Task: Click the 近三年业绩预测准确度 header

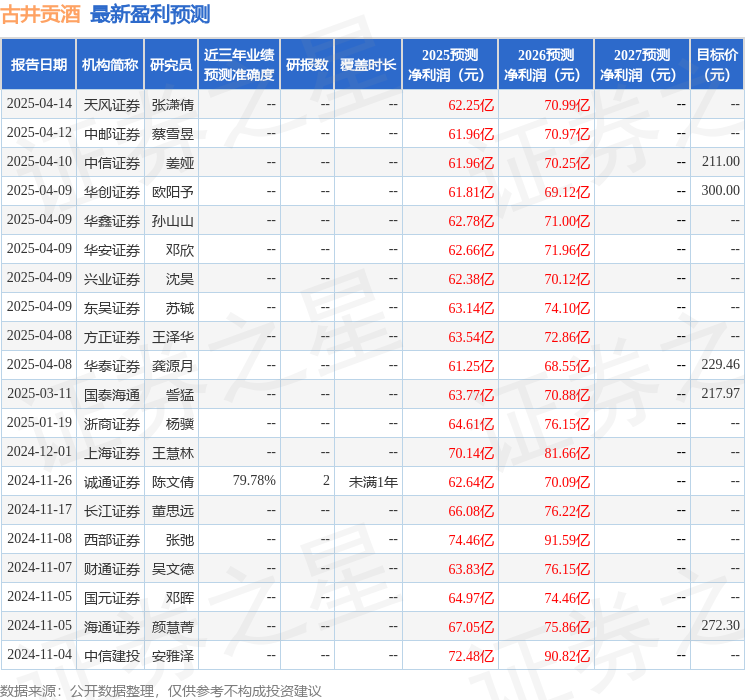Action: click(239, 64)
